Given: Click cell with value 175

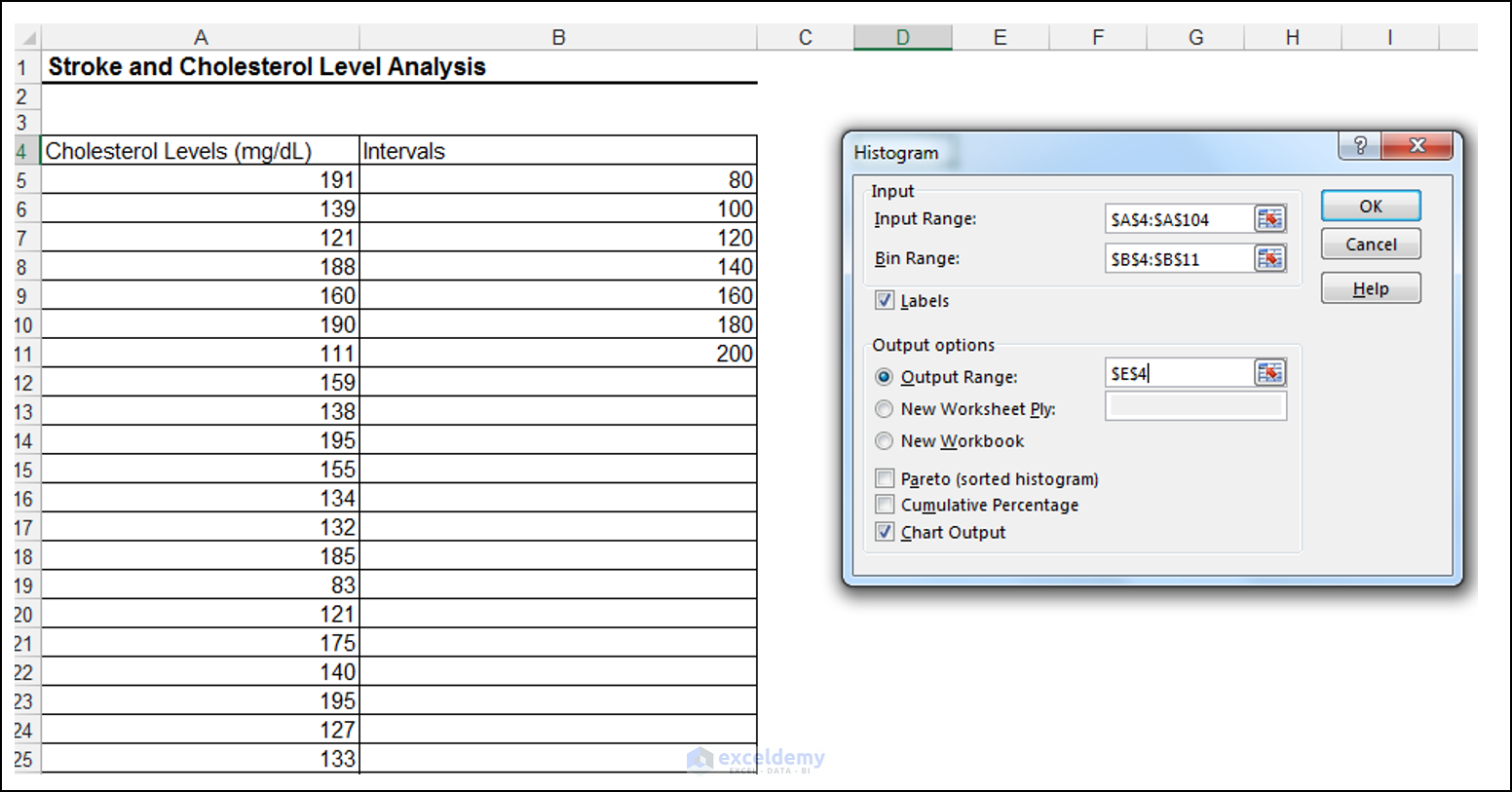Looking at the screenshot, I should tap(201, 643).
